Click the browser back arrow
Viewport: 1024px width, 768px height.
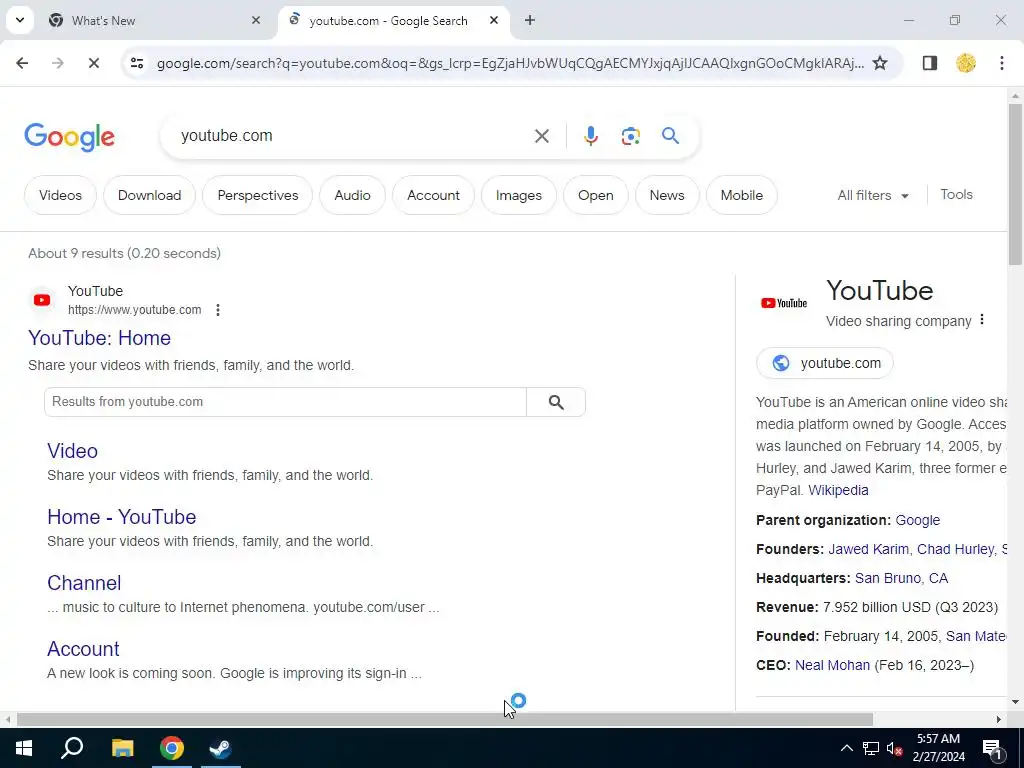pyautogui.click(x=22, y=63)
